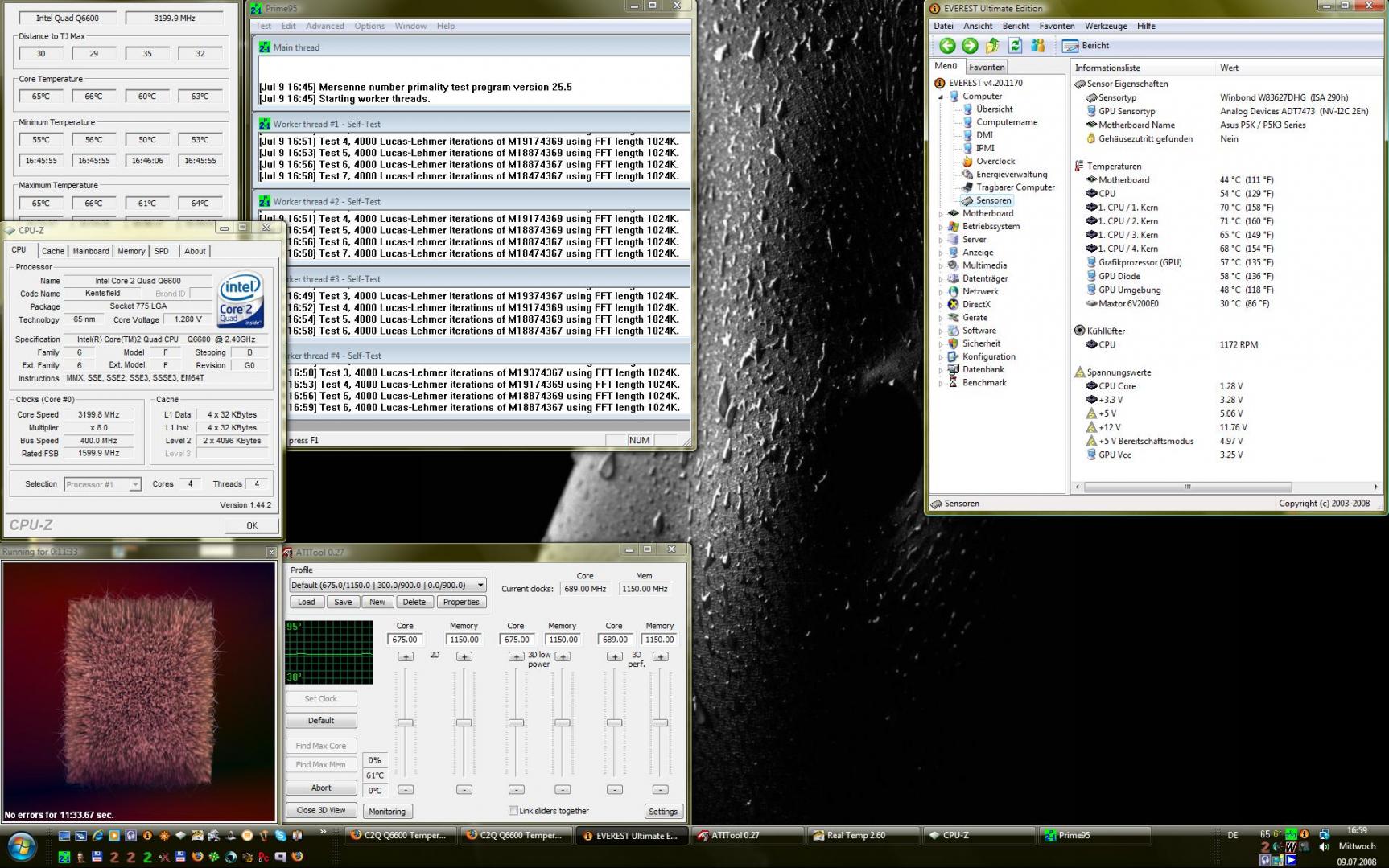Open ATITool Settings
Viewport: 1389px width, 868px height.
coord(663,812)
